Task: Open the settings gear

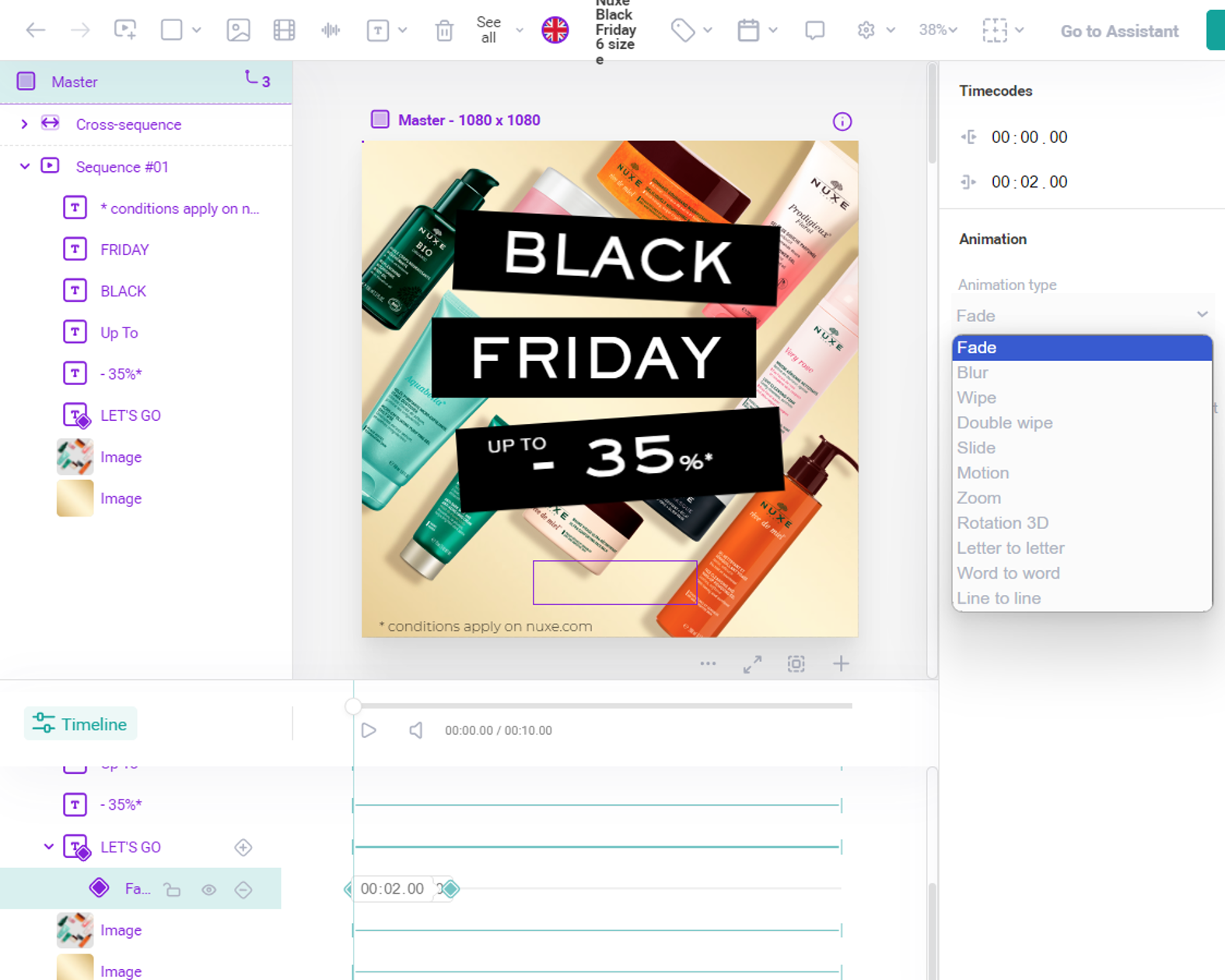Action: coord(866,30)
